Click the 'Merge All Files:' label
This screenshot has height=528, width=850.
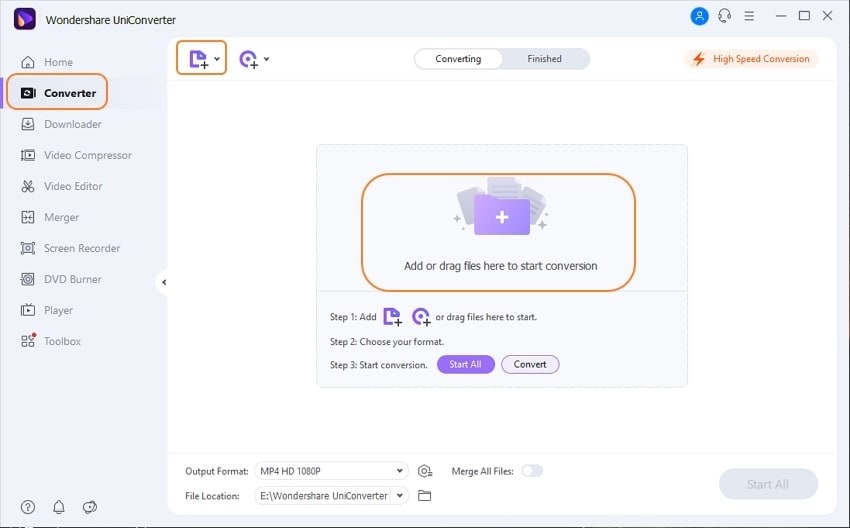click(482, 471)
